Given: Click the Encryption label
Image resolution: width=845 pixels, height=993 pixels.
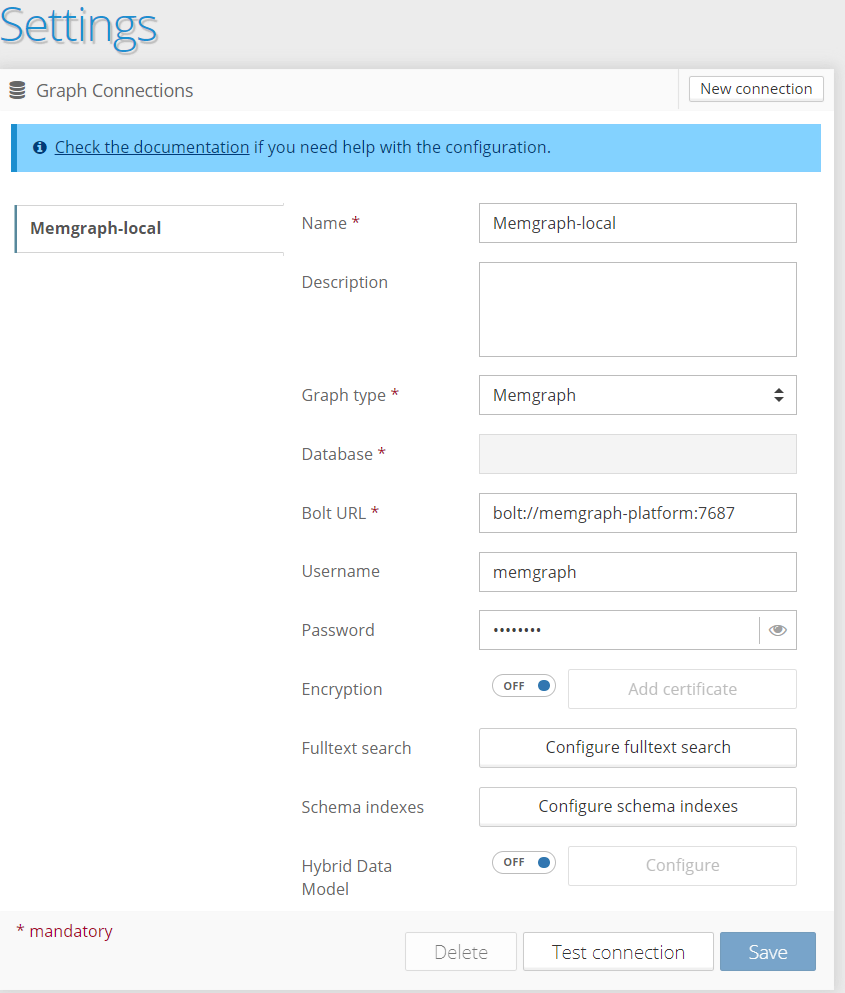Looking at the screenshot, I should (342, 690).
